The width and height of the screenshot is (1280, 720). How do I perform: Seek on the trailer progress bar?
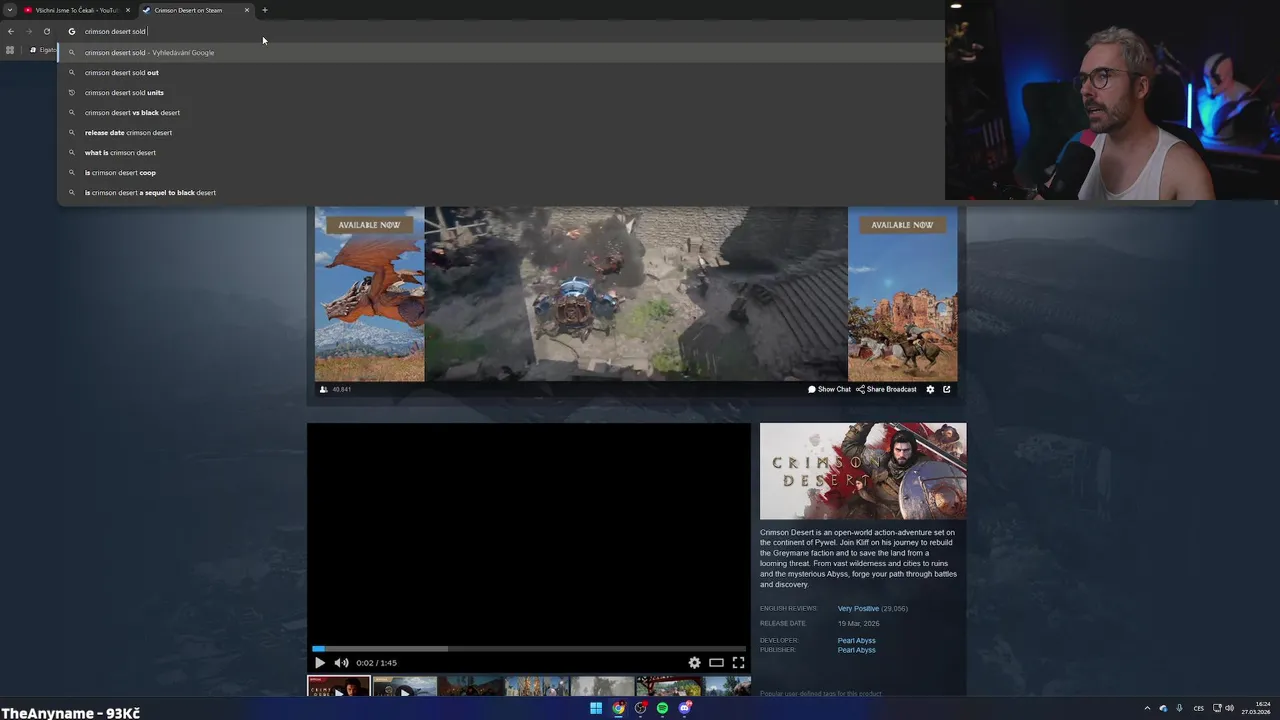click(529, 649)
